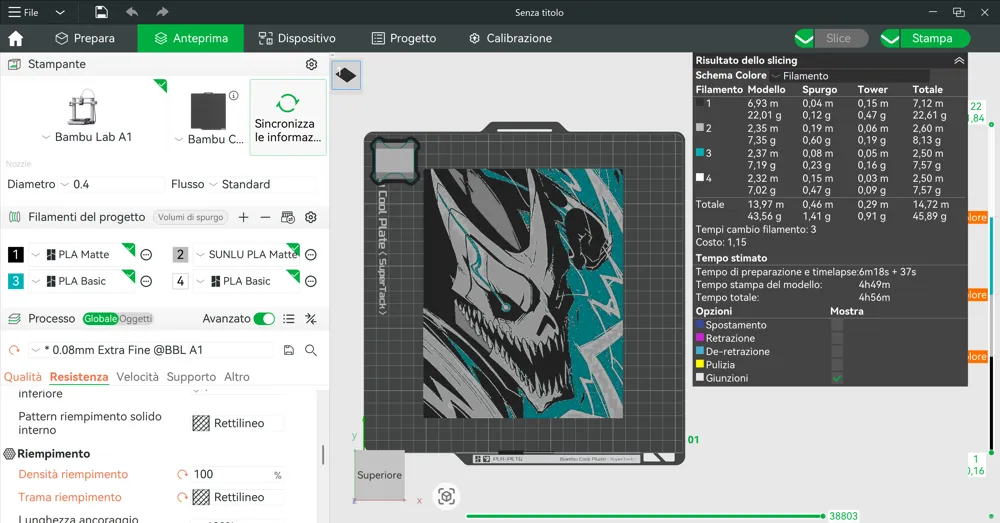The image size is (1000, 523).
Task: Select the Globale process mode
Action: coord(100,319)
